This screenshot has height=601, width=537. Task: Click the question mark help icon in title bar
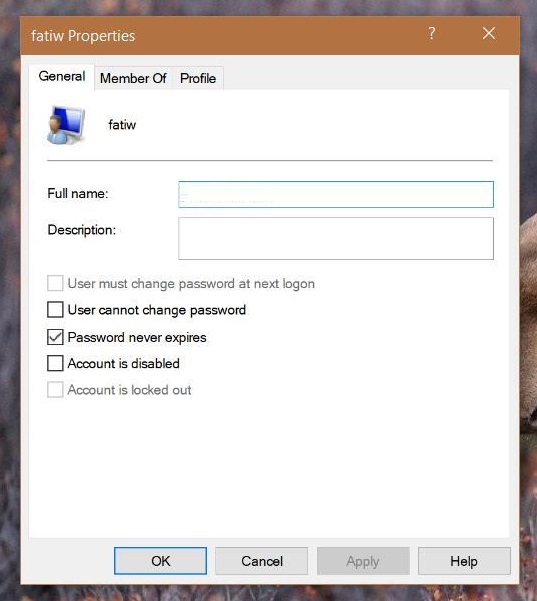432,34
